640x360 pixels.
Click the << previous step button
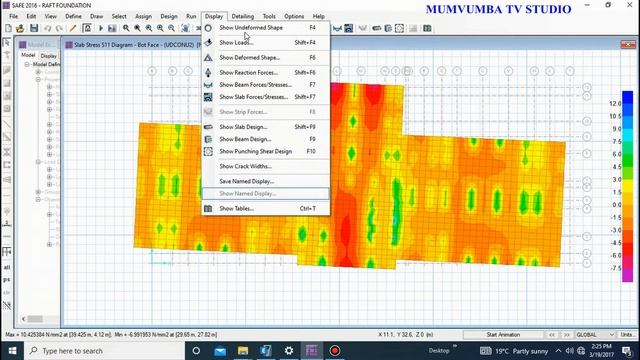coord(552,335)
